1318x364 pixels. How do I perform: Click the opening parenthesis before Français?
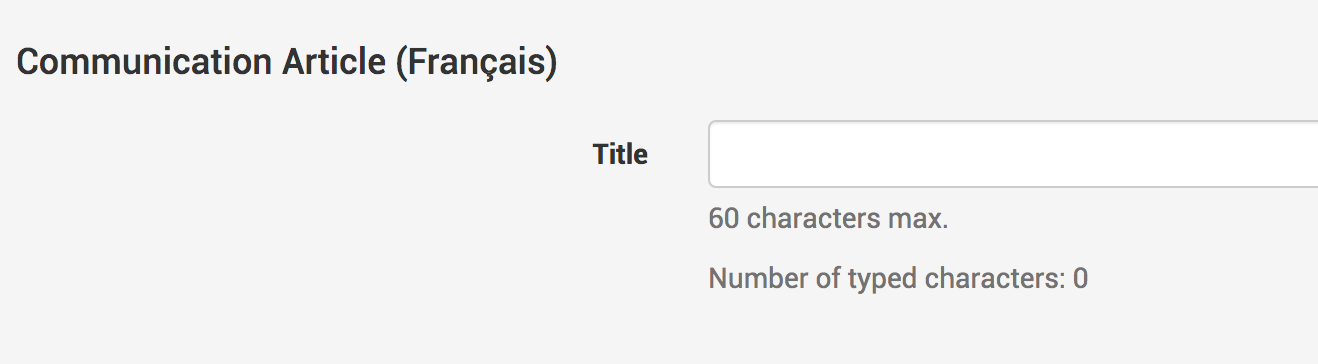click(401, 63)
